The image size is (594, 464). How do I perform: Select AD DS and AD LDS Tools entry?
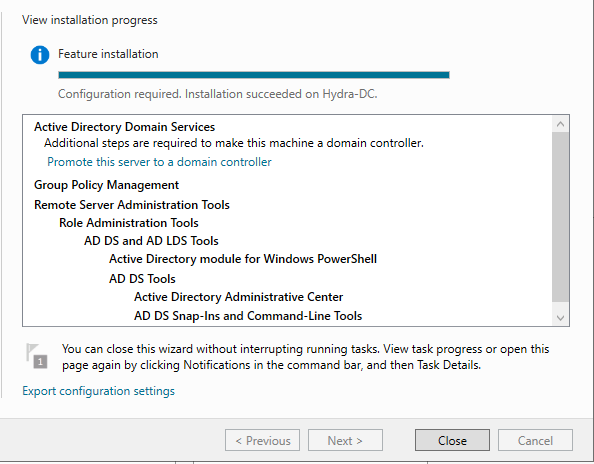[152, 241]
